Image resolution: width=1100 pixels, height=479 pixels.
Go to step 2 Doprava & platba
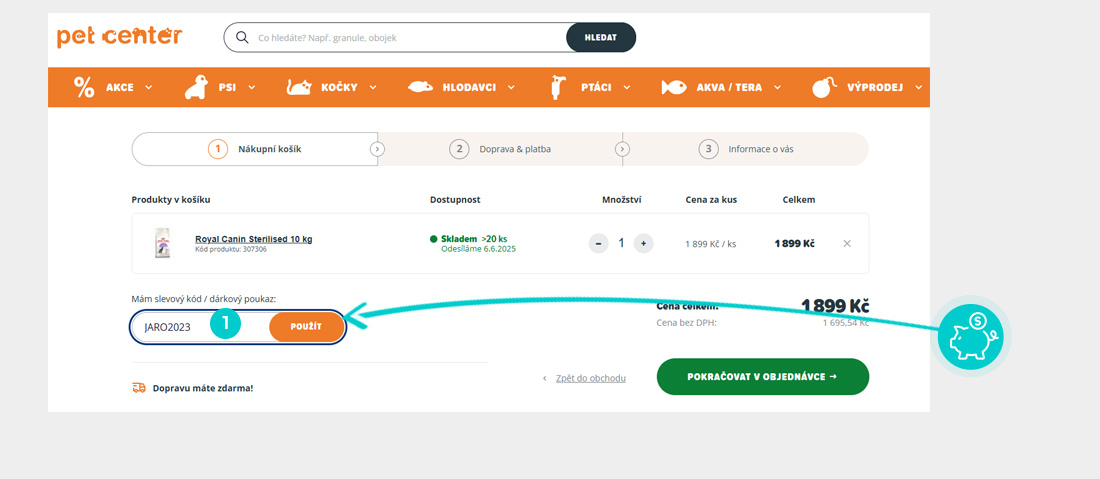tap(500, 149)
